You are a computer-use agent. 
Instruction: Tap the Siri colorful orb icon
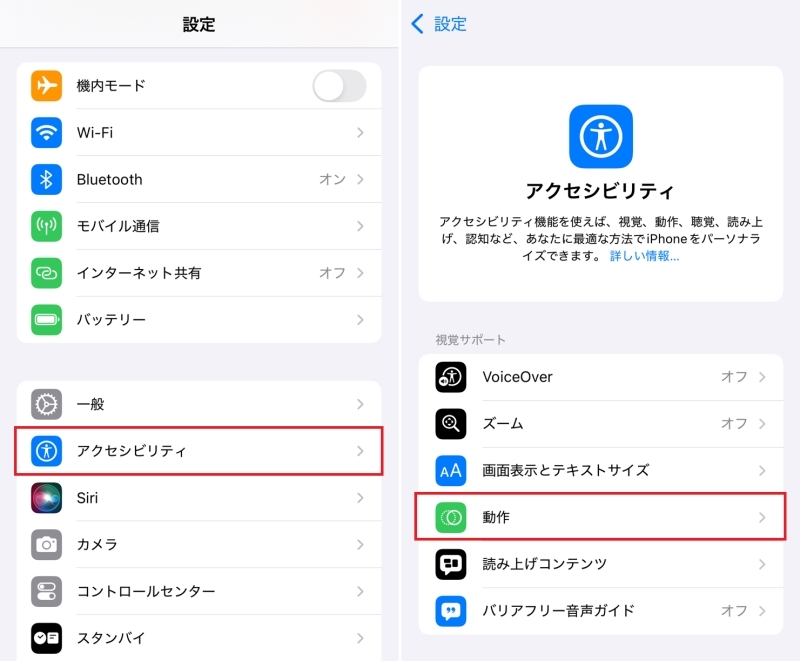coord(46,498)
